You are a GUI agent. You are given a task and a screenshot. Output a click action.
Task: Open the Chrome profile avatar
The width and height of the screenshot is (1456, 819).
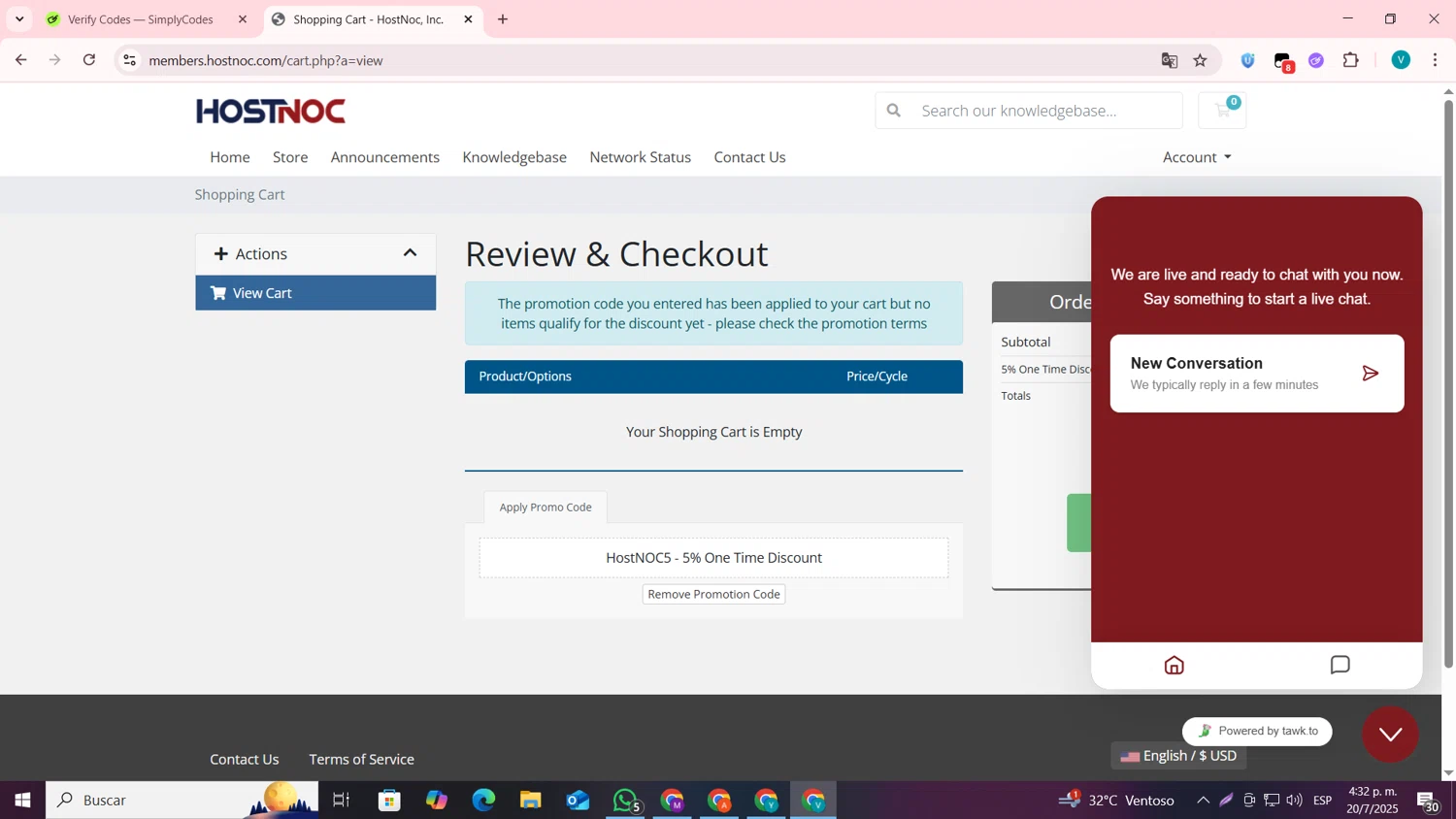point(1400,60)
